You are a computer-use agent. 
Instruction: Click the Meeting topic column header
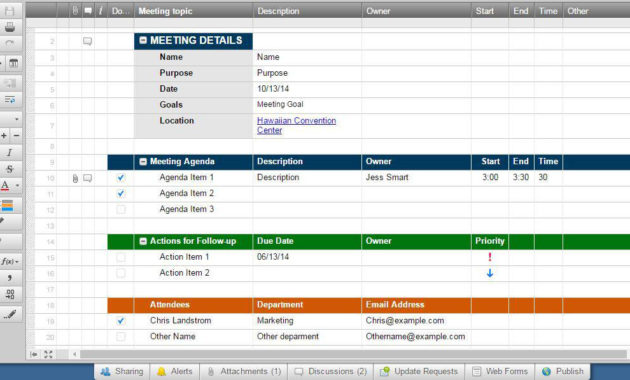(x=193, y=11)
